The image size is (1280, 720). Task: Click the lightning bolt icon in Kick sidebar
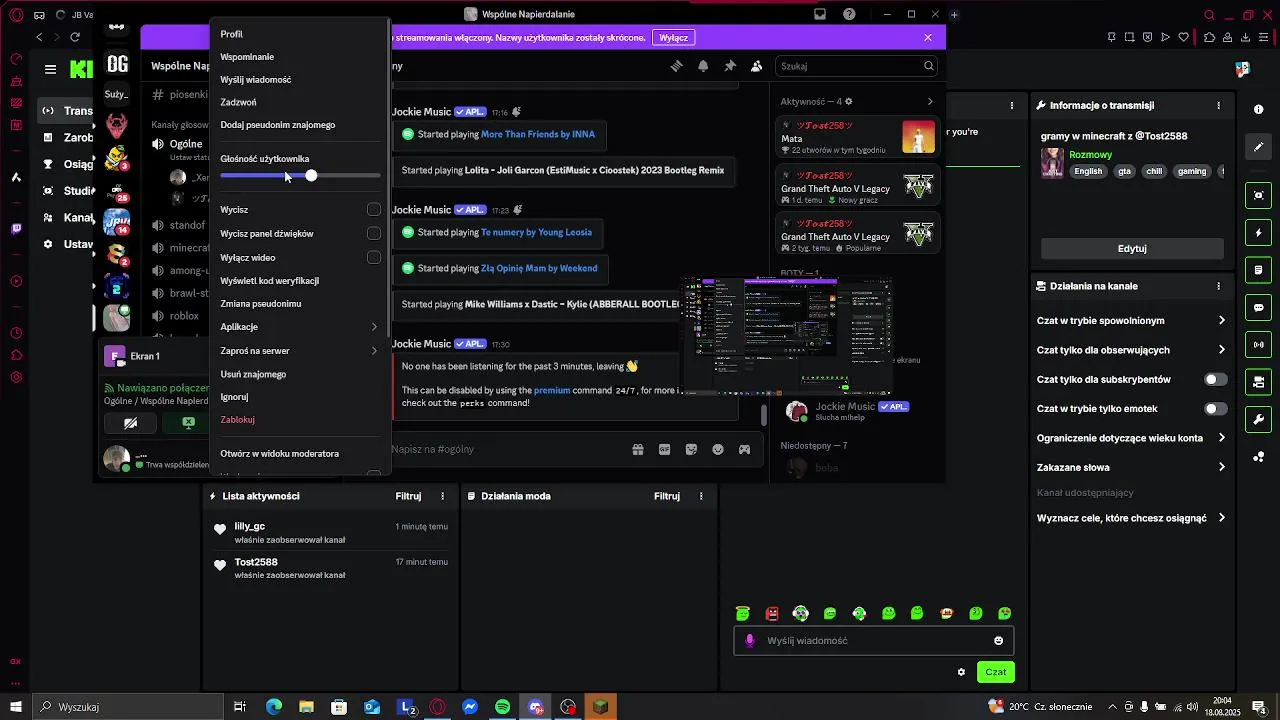coord(1259,233)
